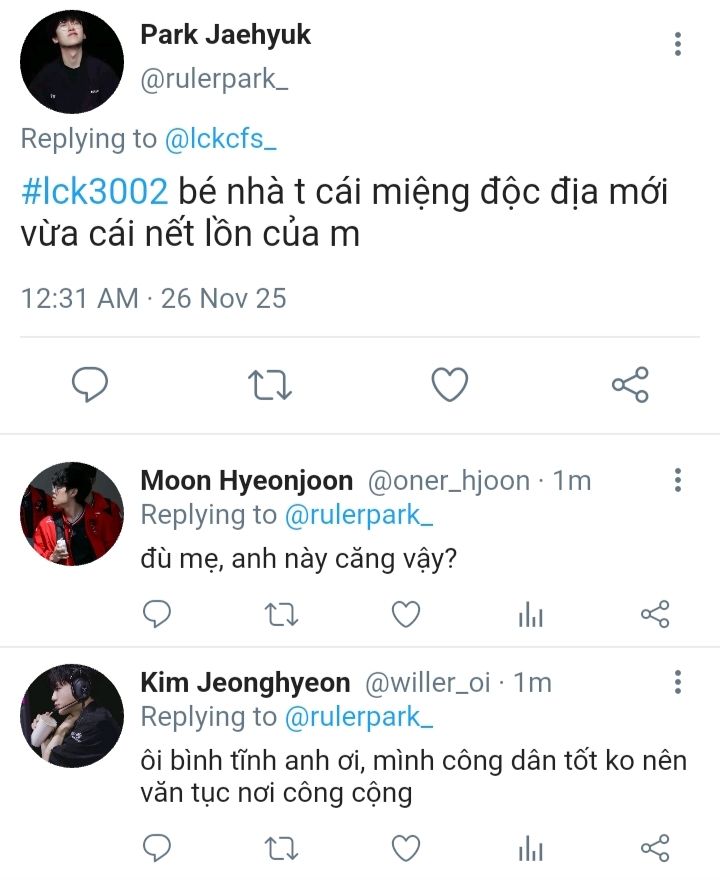Like Kim Jeonghyeon's reply
Viewport: 720px width, 880px height.
tap(405, 849)
